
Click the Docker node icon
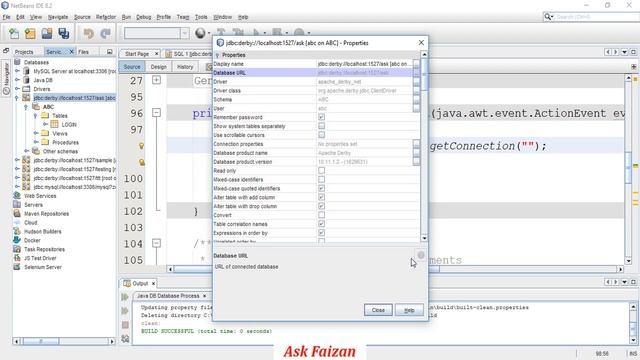17,240
